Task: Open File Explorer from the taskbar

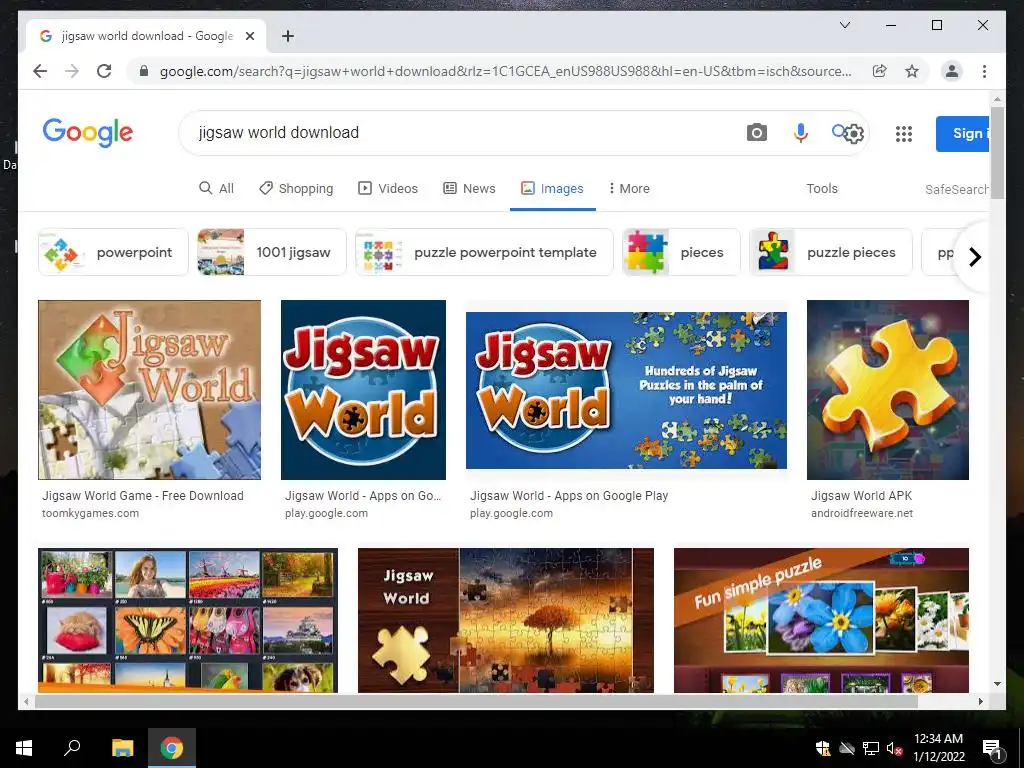Action: (x=122, y=748)
